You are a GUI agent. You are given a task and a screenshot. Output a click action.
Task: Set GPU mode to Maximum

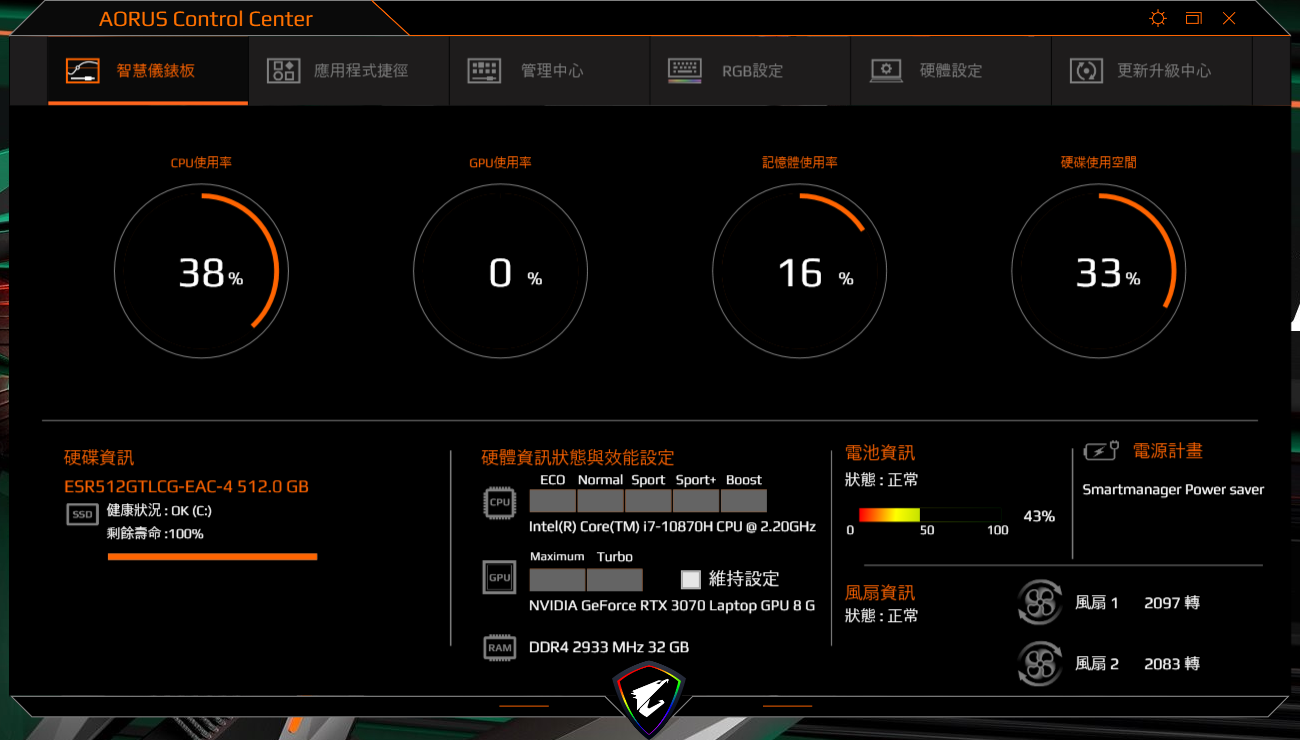pos(557,579)
